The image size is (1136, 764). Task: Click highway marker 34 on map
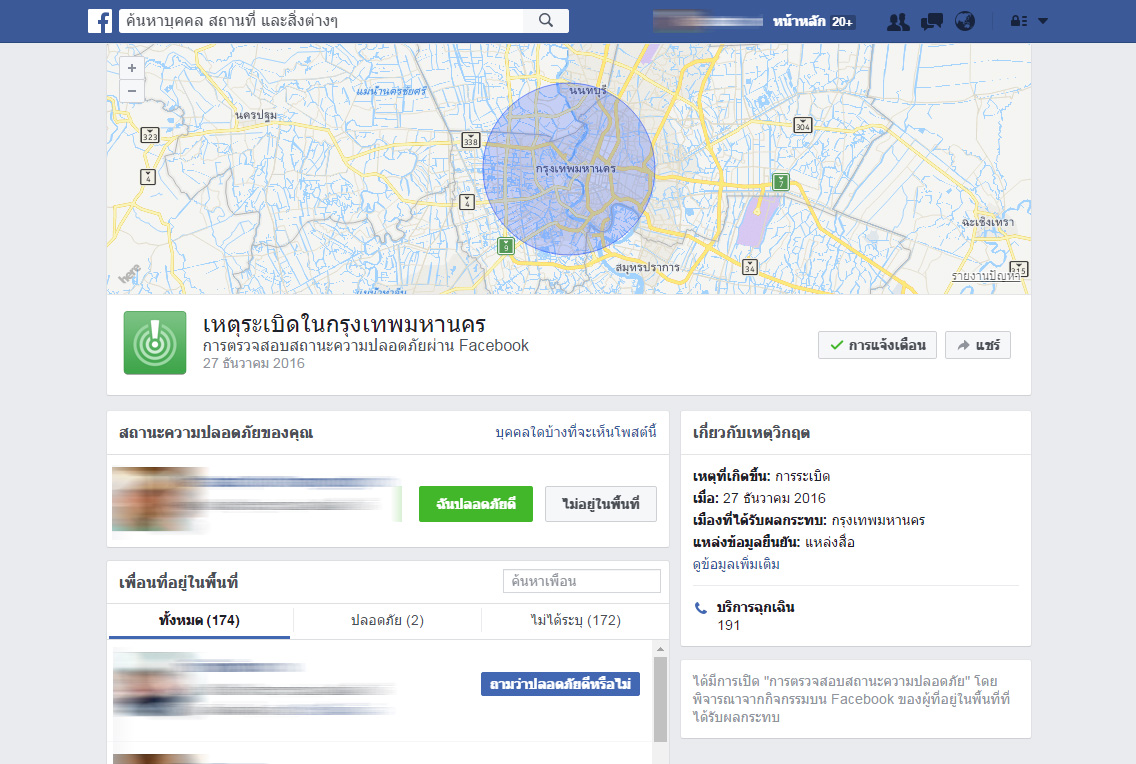pos(750,266)
